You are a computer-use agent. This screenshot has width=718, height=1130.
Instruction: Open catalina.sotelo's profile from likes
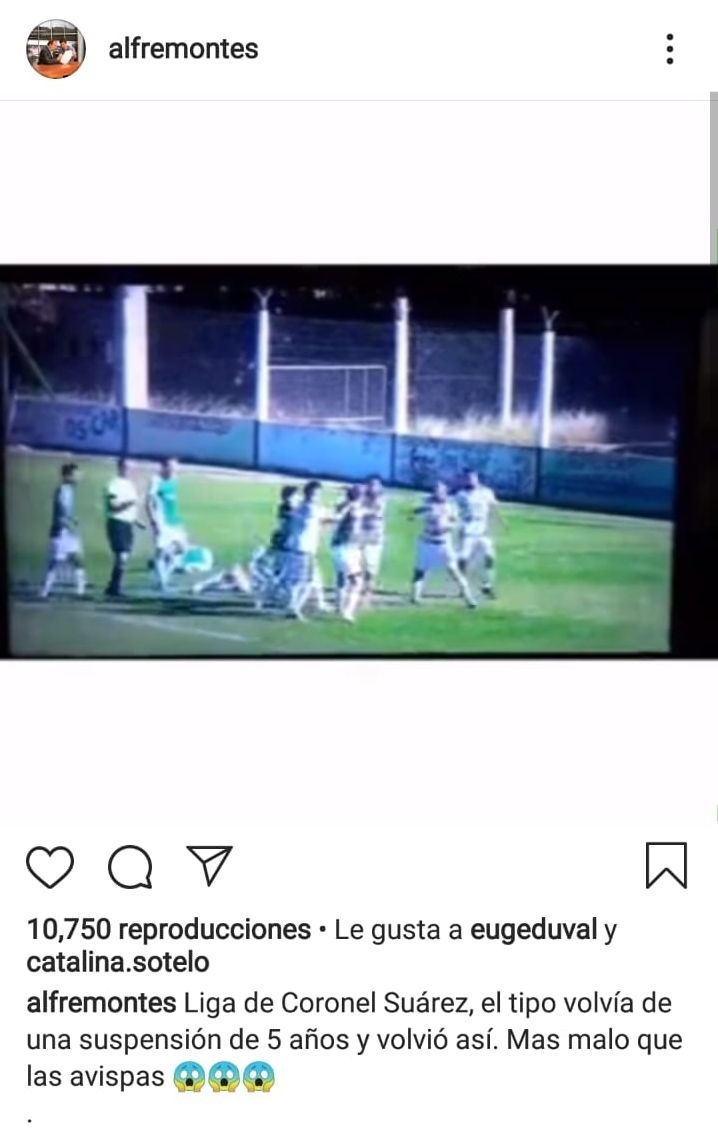tap(118, 962)
